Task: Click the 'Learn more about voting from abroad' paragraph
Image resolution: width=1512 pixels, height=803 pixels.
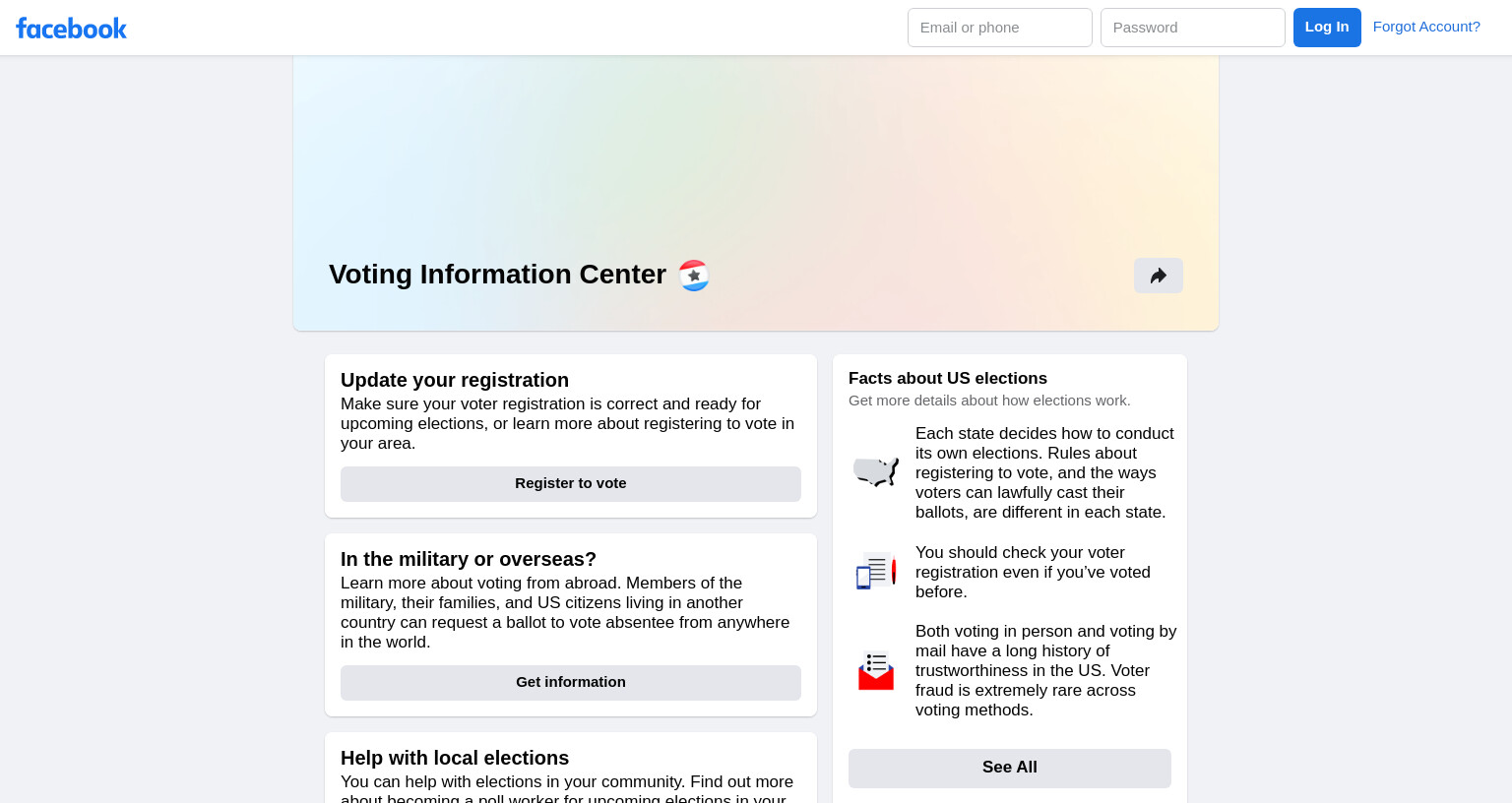Action: (566, 612)
